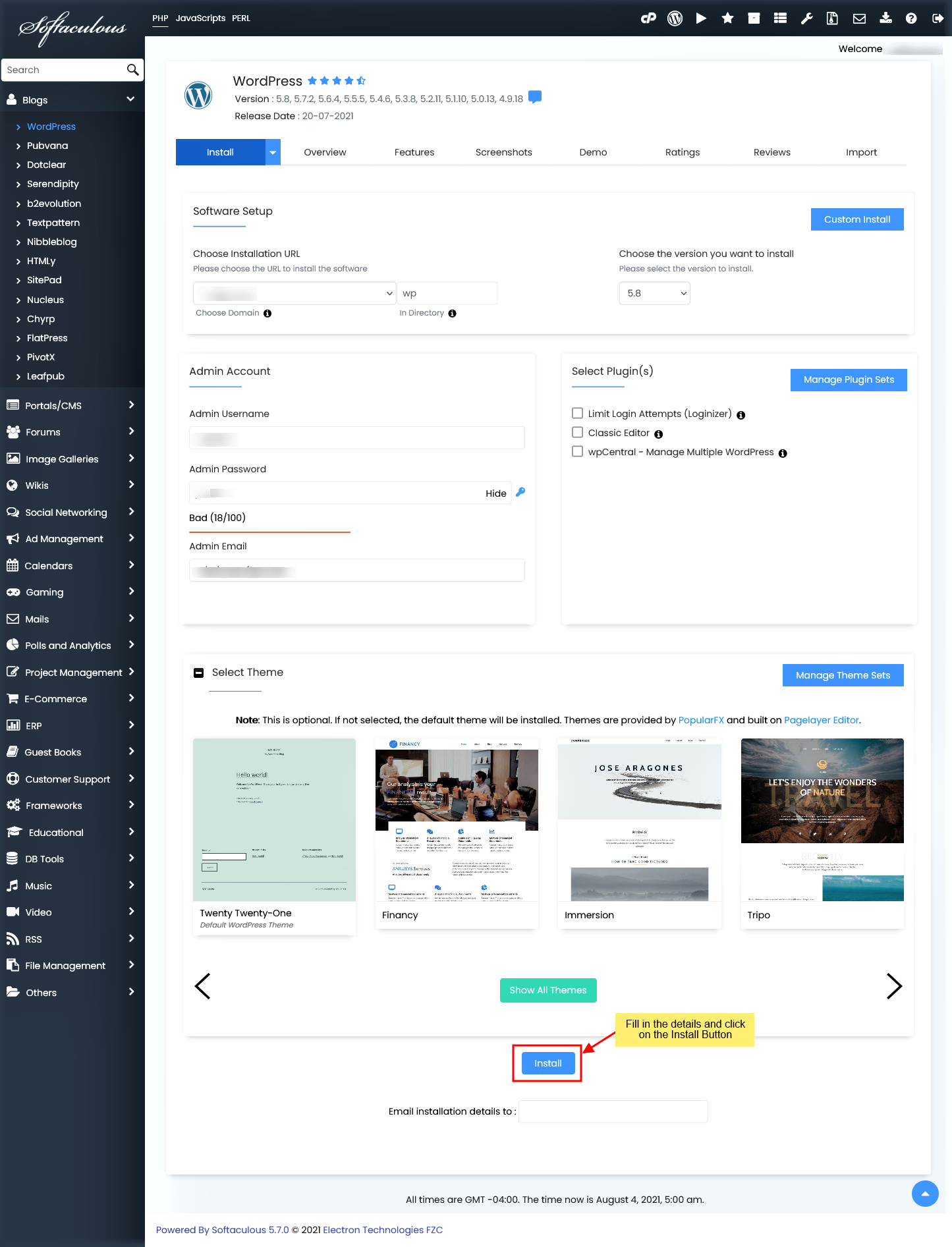Switch to the Overview tab
Image resolution: width=952 pixels, height=1247 pixels.
coord(325,152)
